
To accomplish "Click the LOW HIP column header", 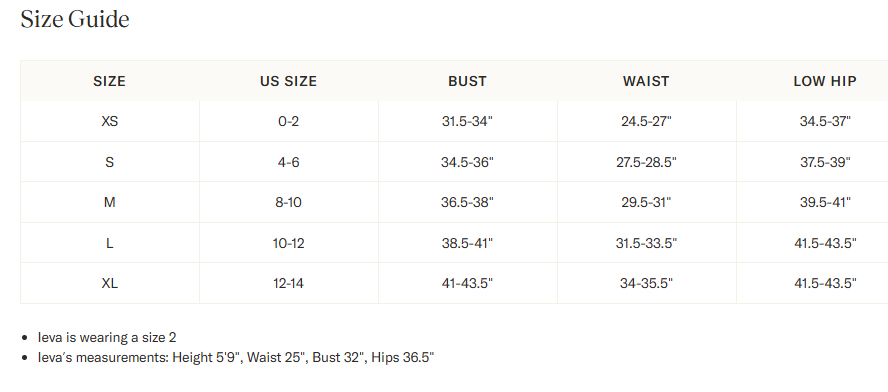I will (x=825, y=81).
